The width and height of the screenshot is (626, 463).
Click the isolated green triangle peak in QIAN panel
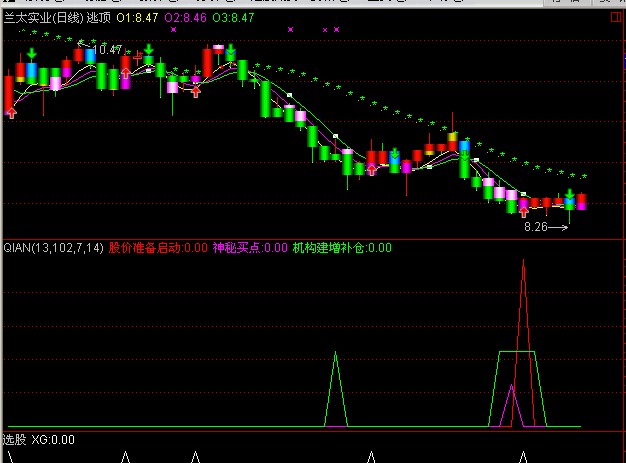point(336,354)
